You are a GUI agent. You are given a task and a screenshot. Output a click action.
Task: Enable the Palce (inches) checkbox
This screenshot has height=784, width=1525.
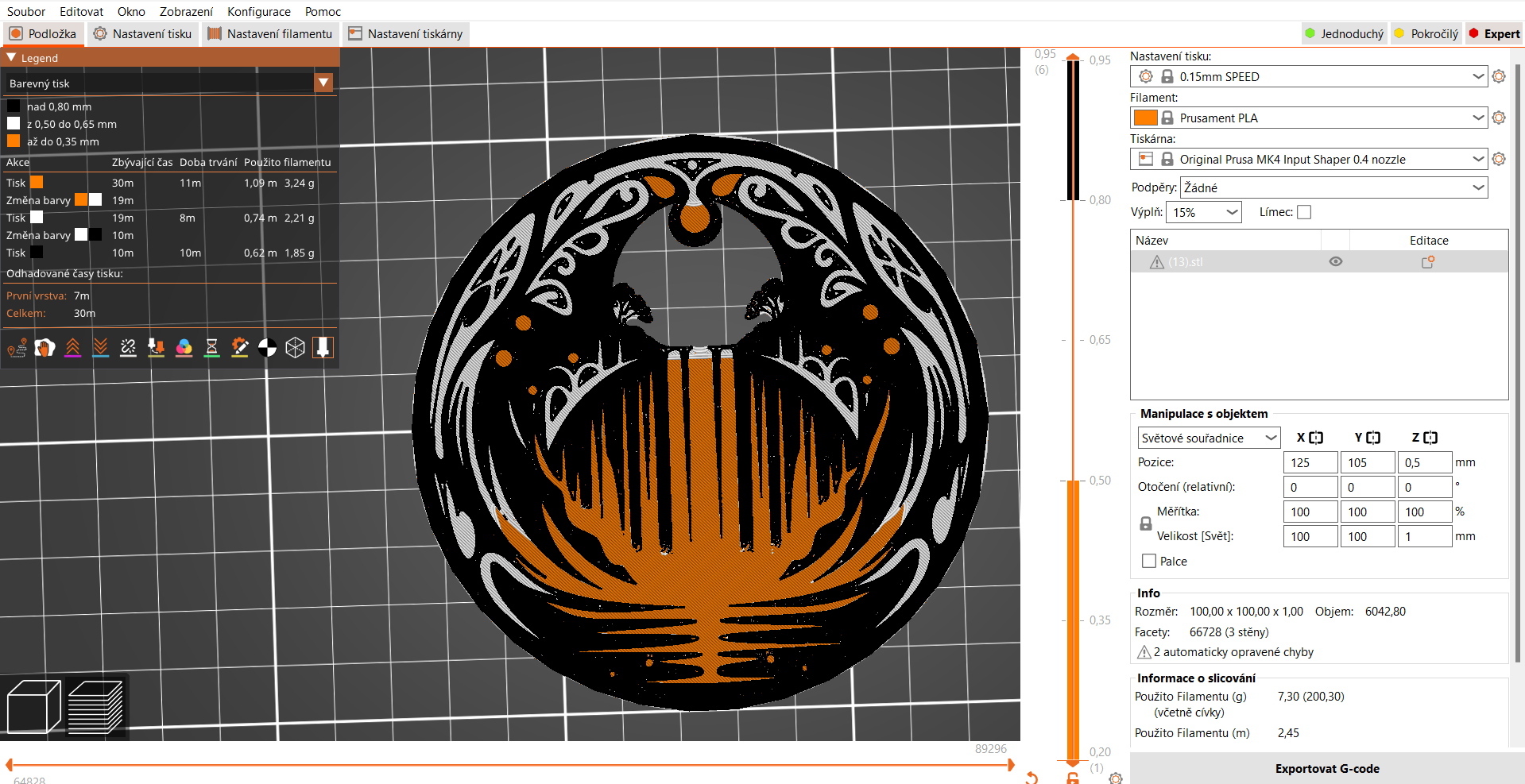pyautogui.click(x=1148, y=561)
